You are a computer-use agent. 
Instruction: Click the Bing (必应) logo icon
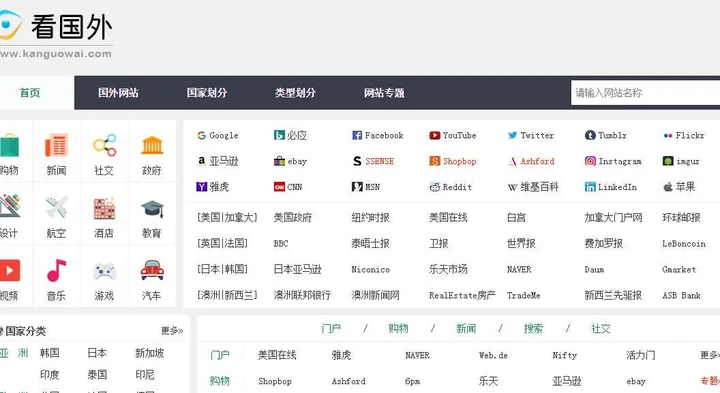[279, 135]
